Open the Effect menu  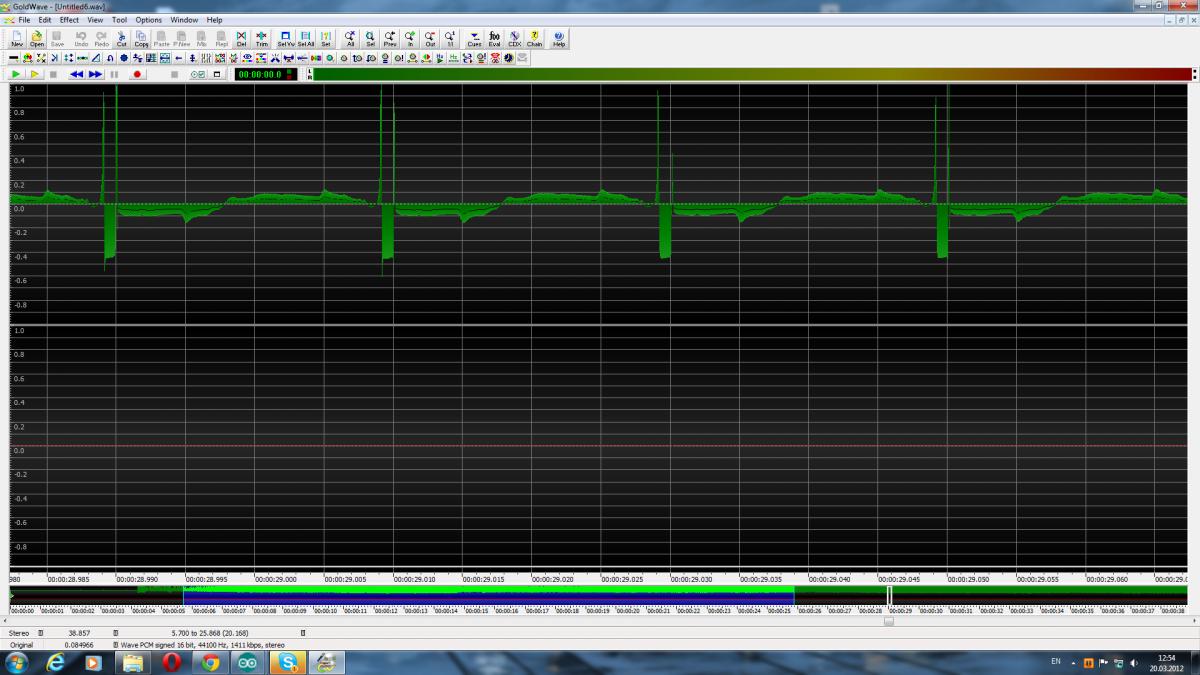click(69, 20)
